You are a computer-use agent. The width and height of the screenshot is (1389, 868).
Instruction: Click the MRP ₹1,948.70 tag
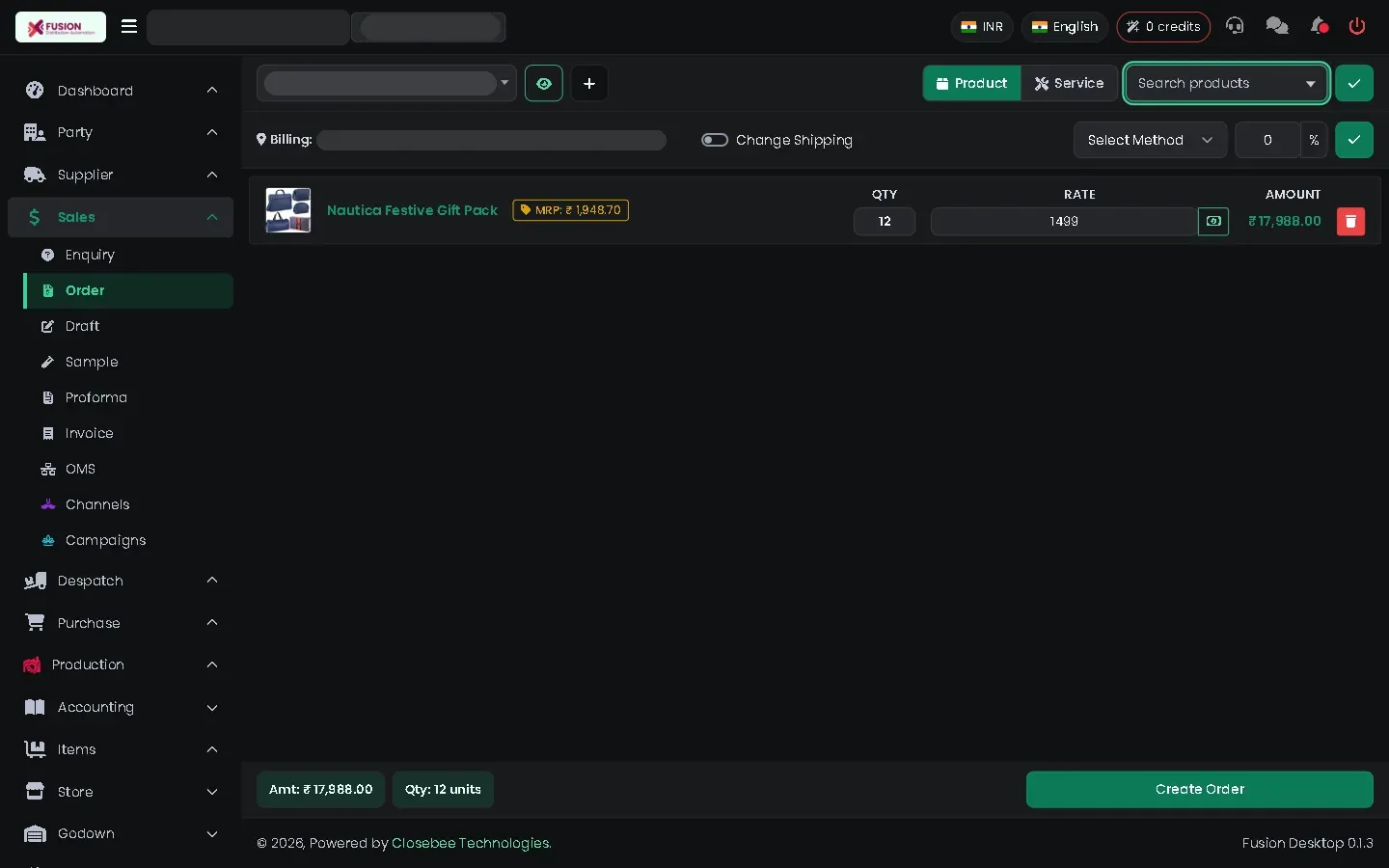[x=571, y=210]
